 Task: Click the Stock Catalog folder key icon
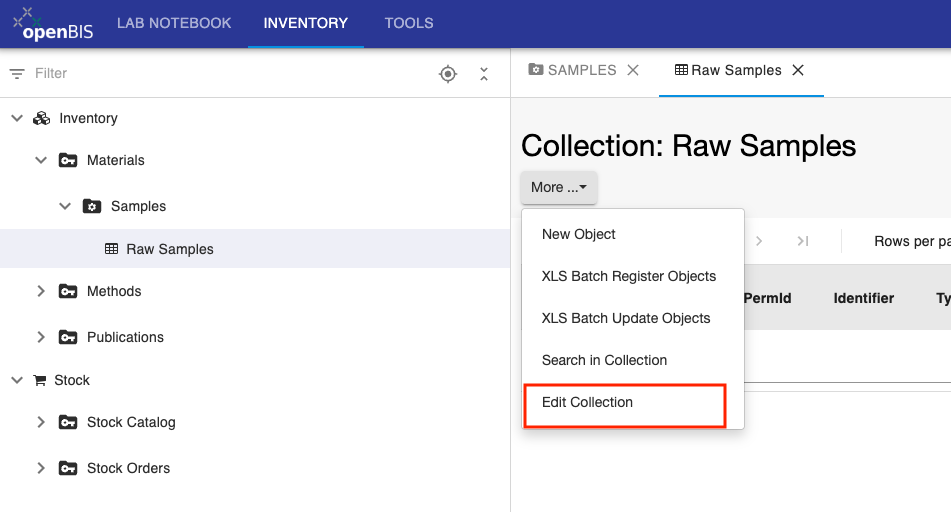(68, 422)
